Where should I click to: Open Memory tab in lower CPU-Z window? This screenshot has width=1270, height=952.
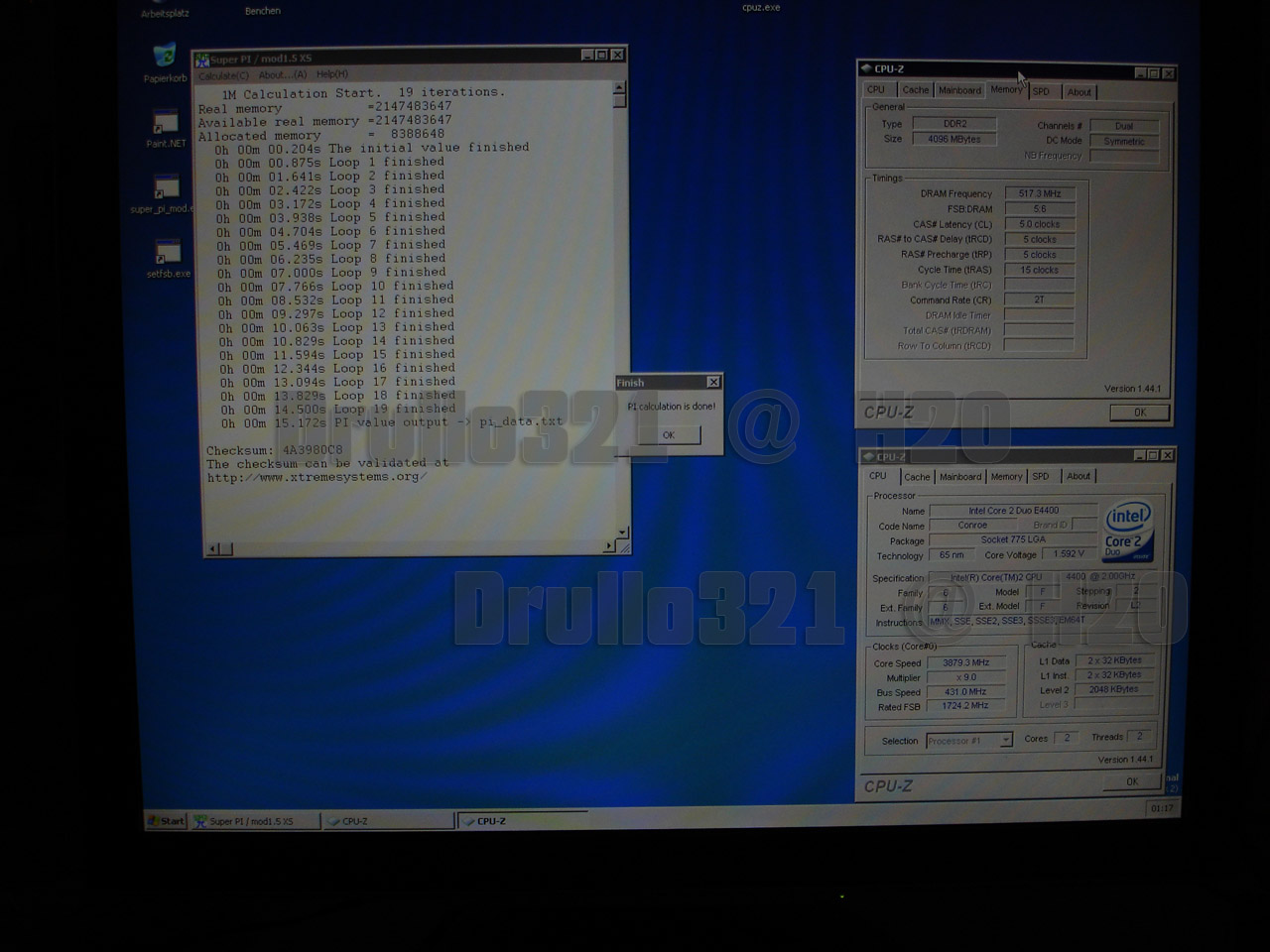1006,477
